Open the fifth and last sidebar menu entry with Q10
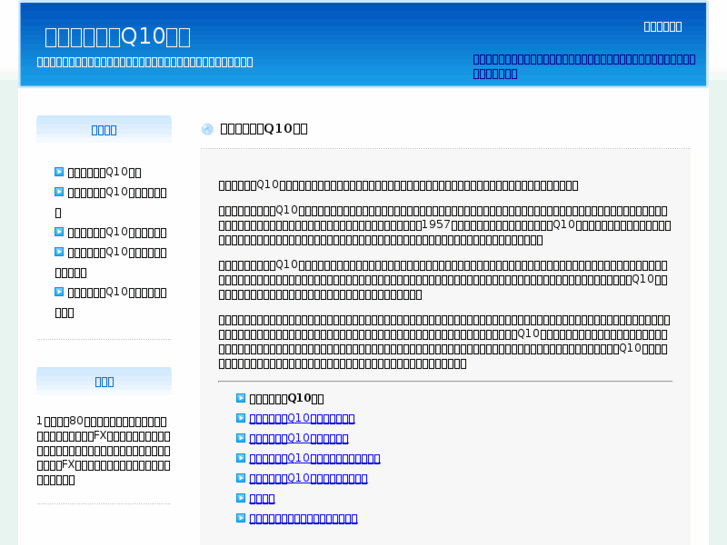727x545 pixels. [111, 302]
